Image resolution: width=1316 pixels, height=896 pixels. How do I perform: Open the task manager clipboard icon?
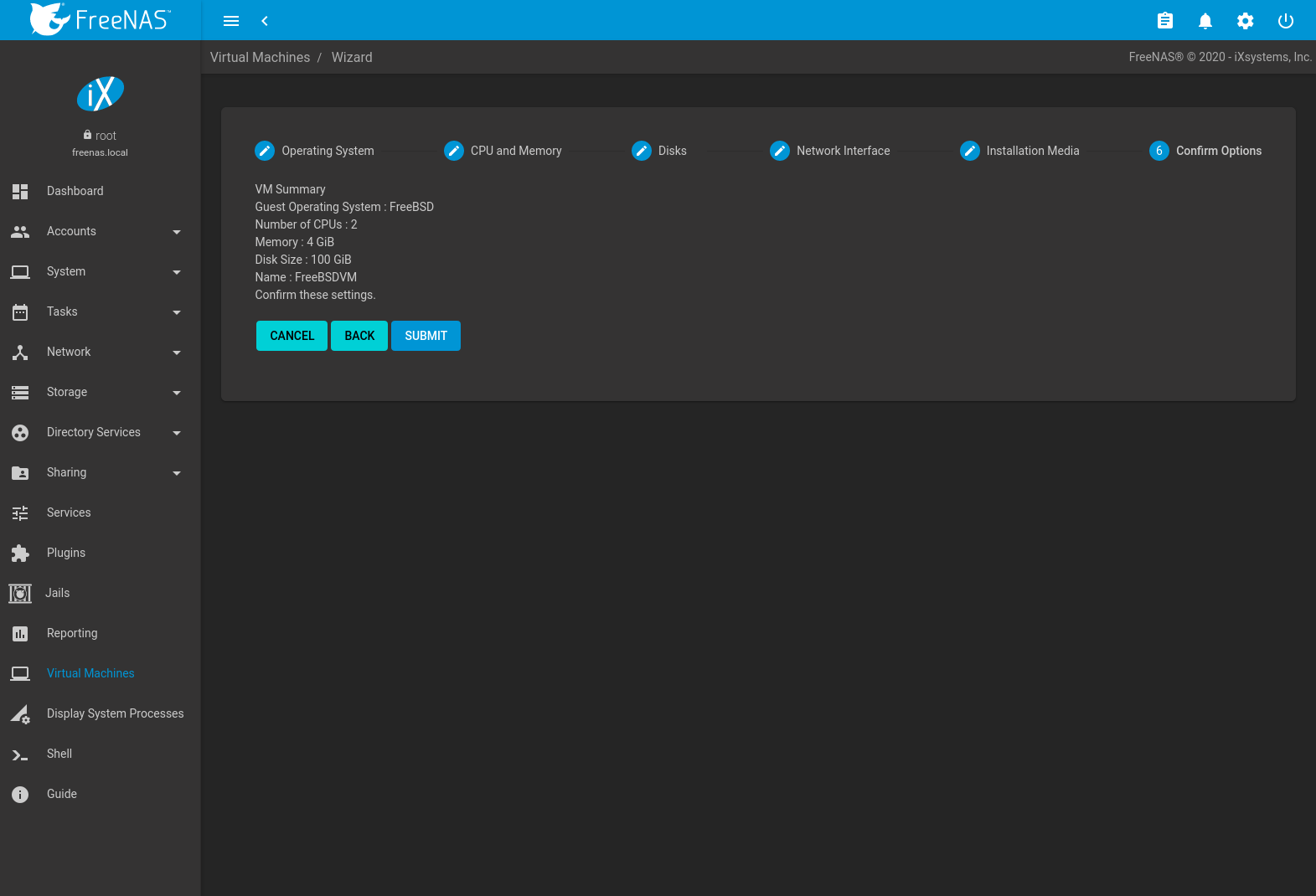pyautogui.click(x=1164, y=21)
